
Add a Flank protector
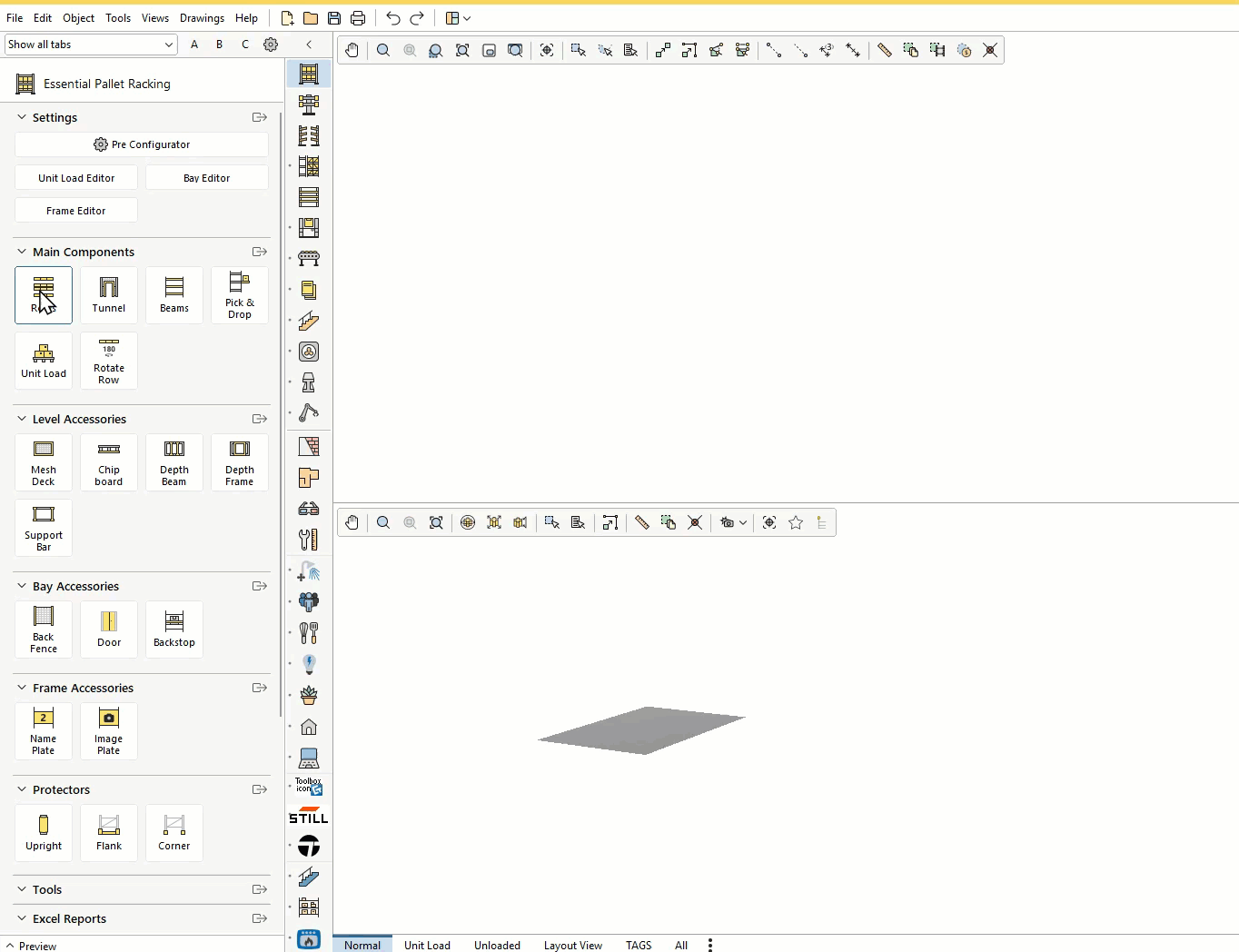coord(109,832)
